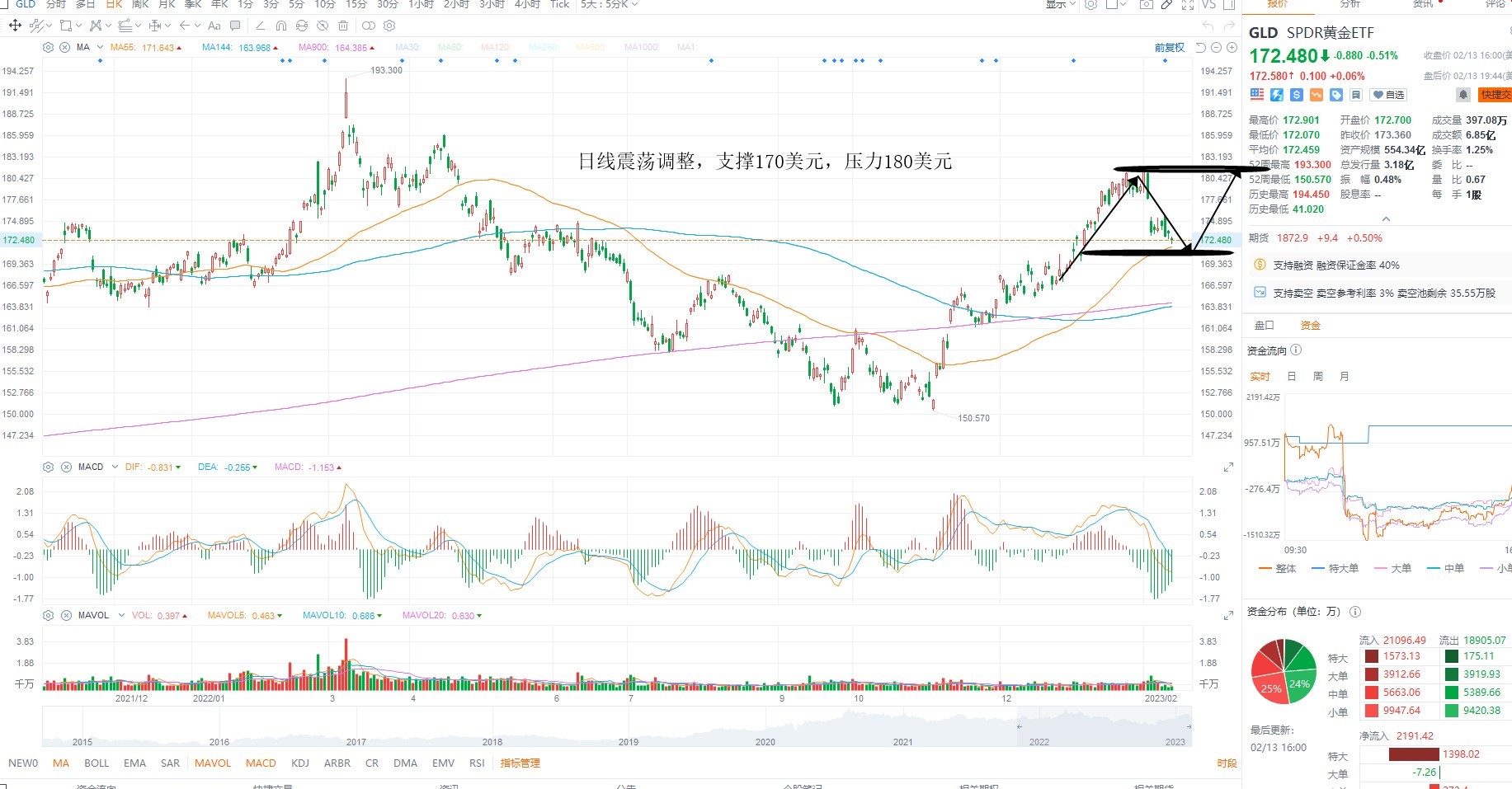Remove the MA indicator with X
This screenshot has height=789, width=1512.
[64, 47]
